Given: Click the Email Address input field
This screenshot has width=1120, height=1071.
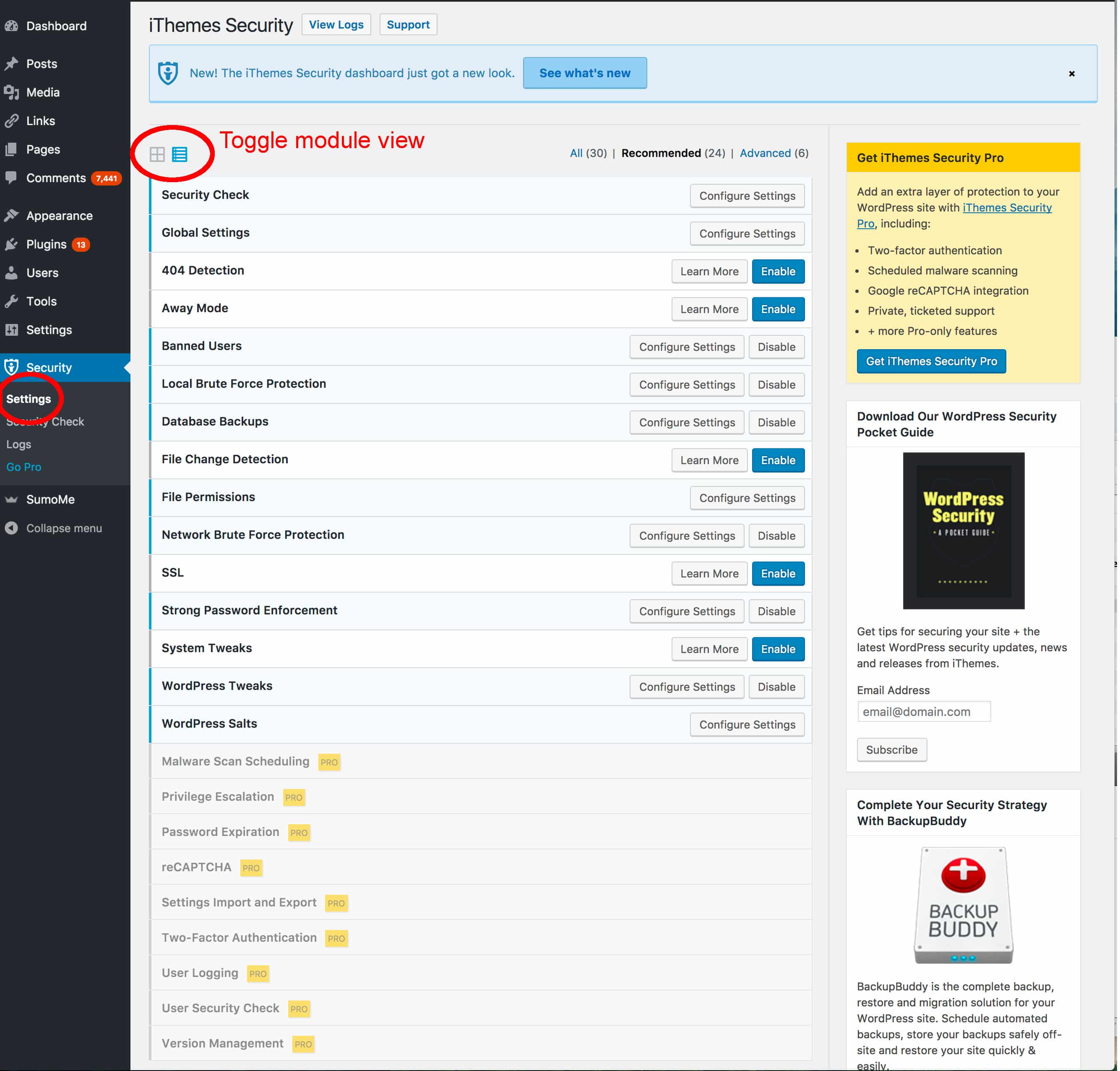Looking at the screenshot, I should click(x=924, y=711).
